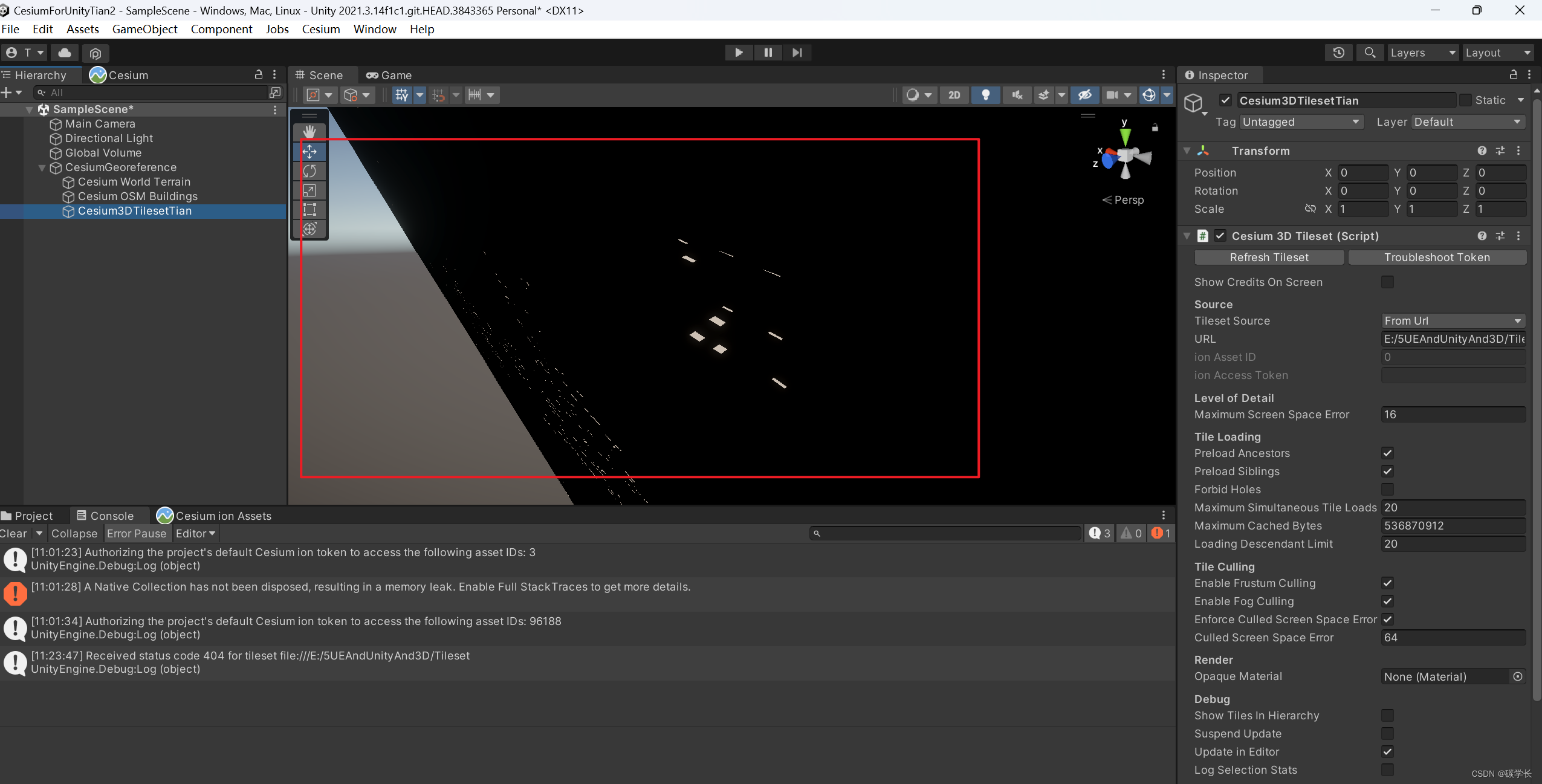Toggle scene lighting with the lightbulb icon
Image resolution: width=1542 pixels, height=784 pixels.
[985, 95]
